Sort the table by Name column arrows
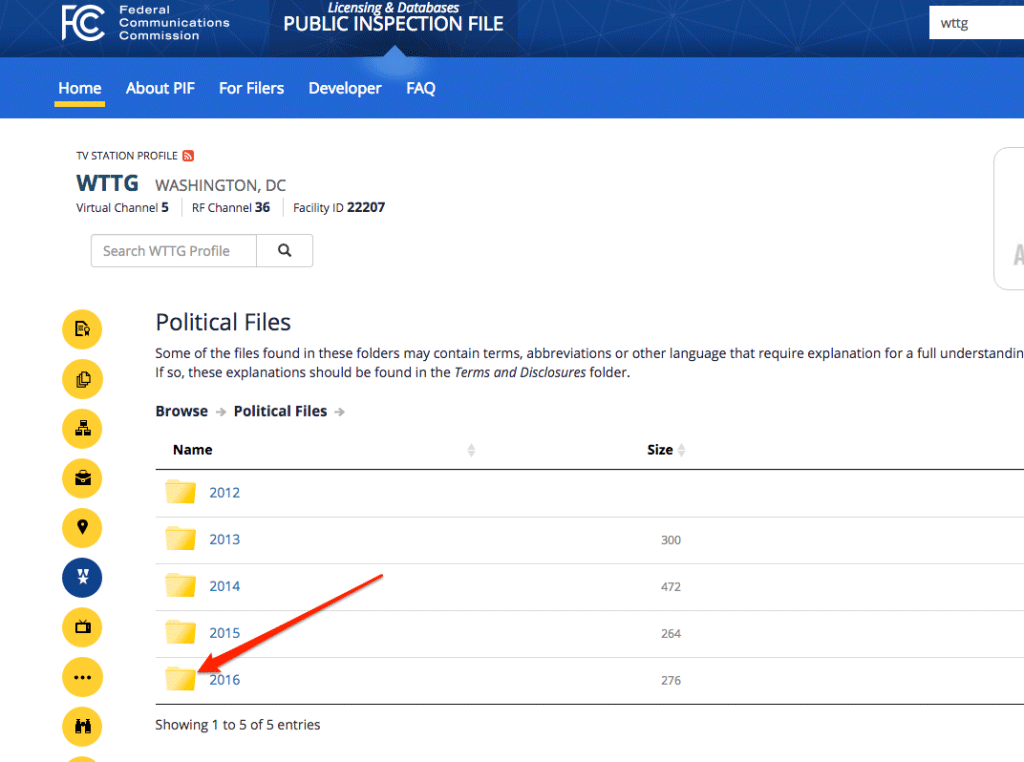Viewport: 1024px width, 762px height. [x=472, y=450]
